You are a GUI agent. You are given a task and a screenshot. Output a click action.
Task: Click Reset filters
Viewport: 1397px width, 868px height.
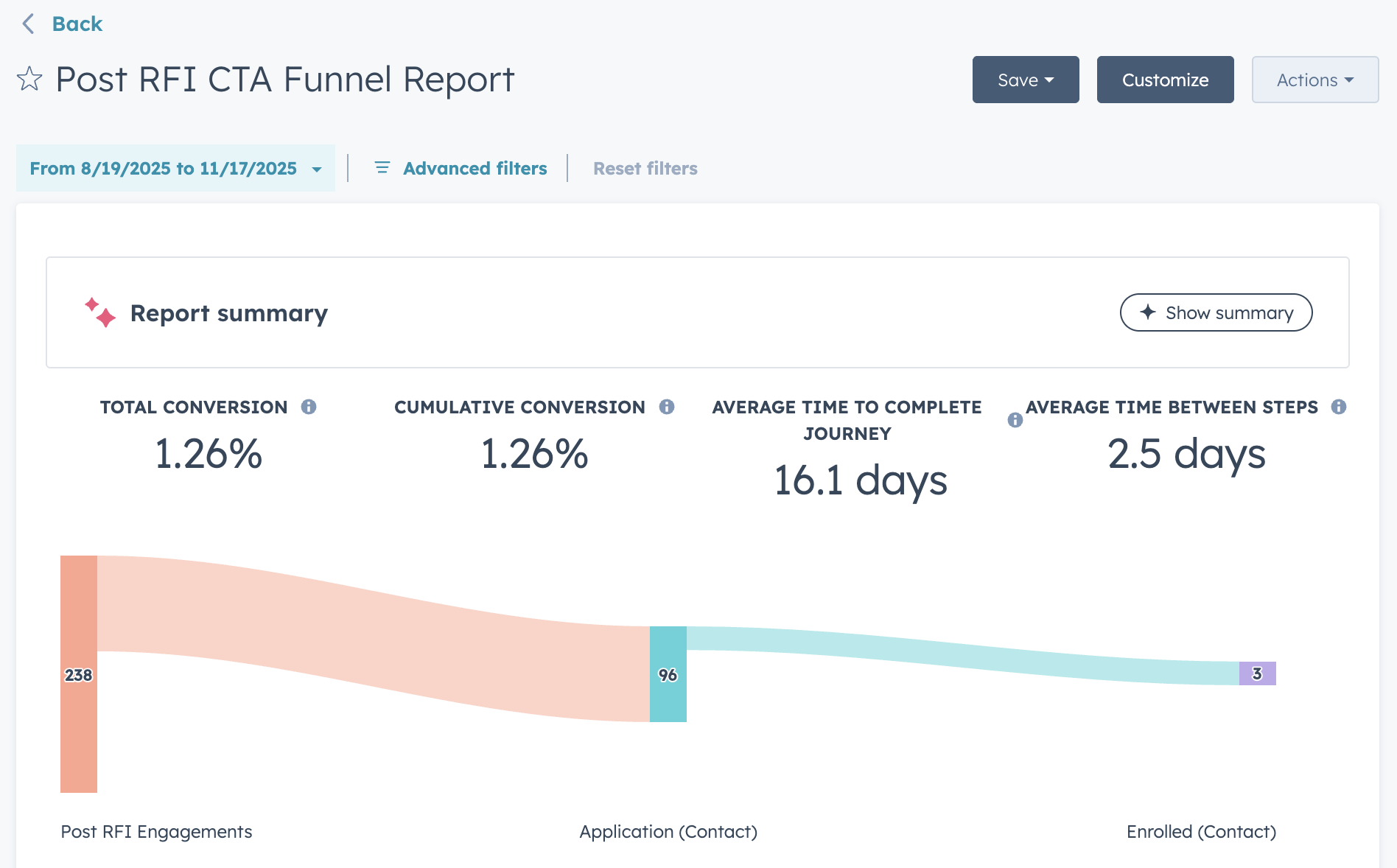(x=645, y=168)
